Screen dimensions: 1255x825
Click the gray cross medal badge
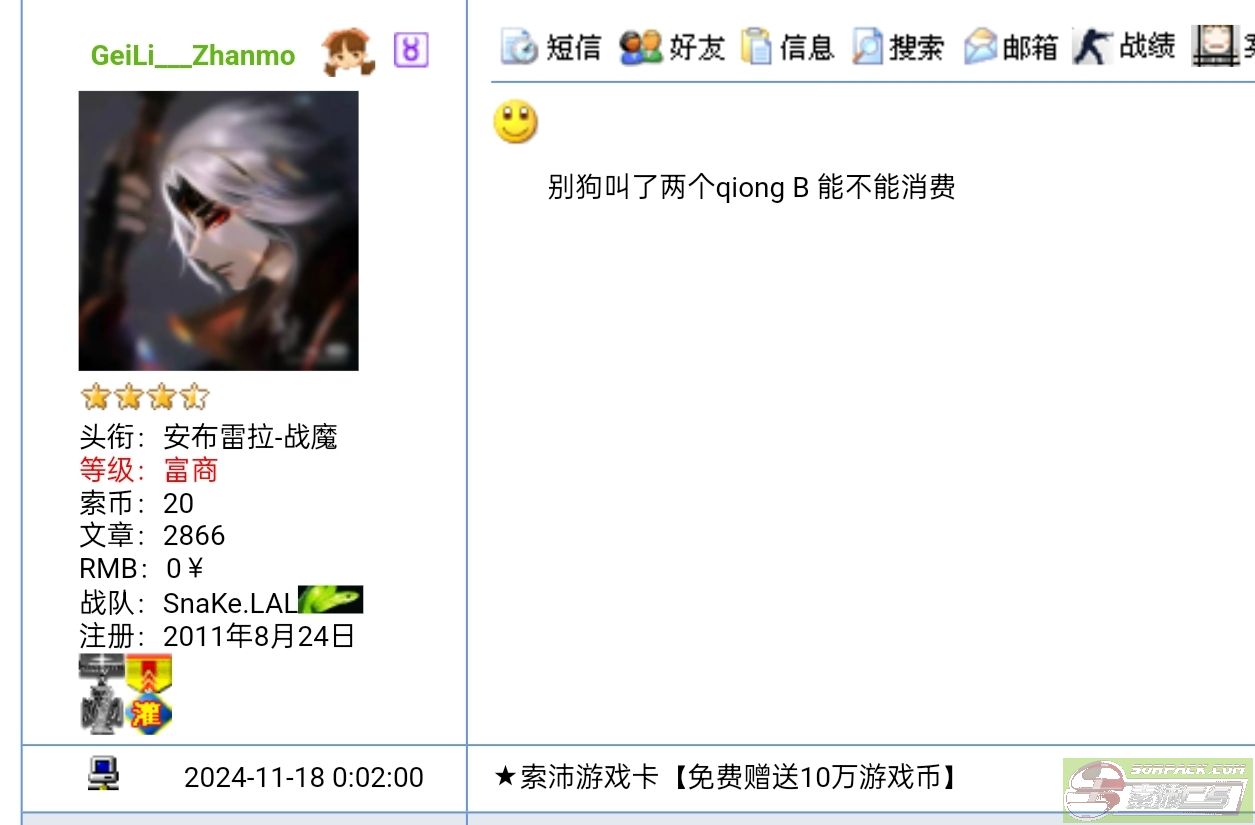point(101,694)
